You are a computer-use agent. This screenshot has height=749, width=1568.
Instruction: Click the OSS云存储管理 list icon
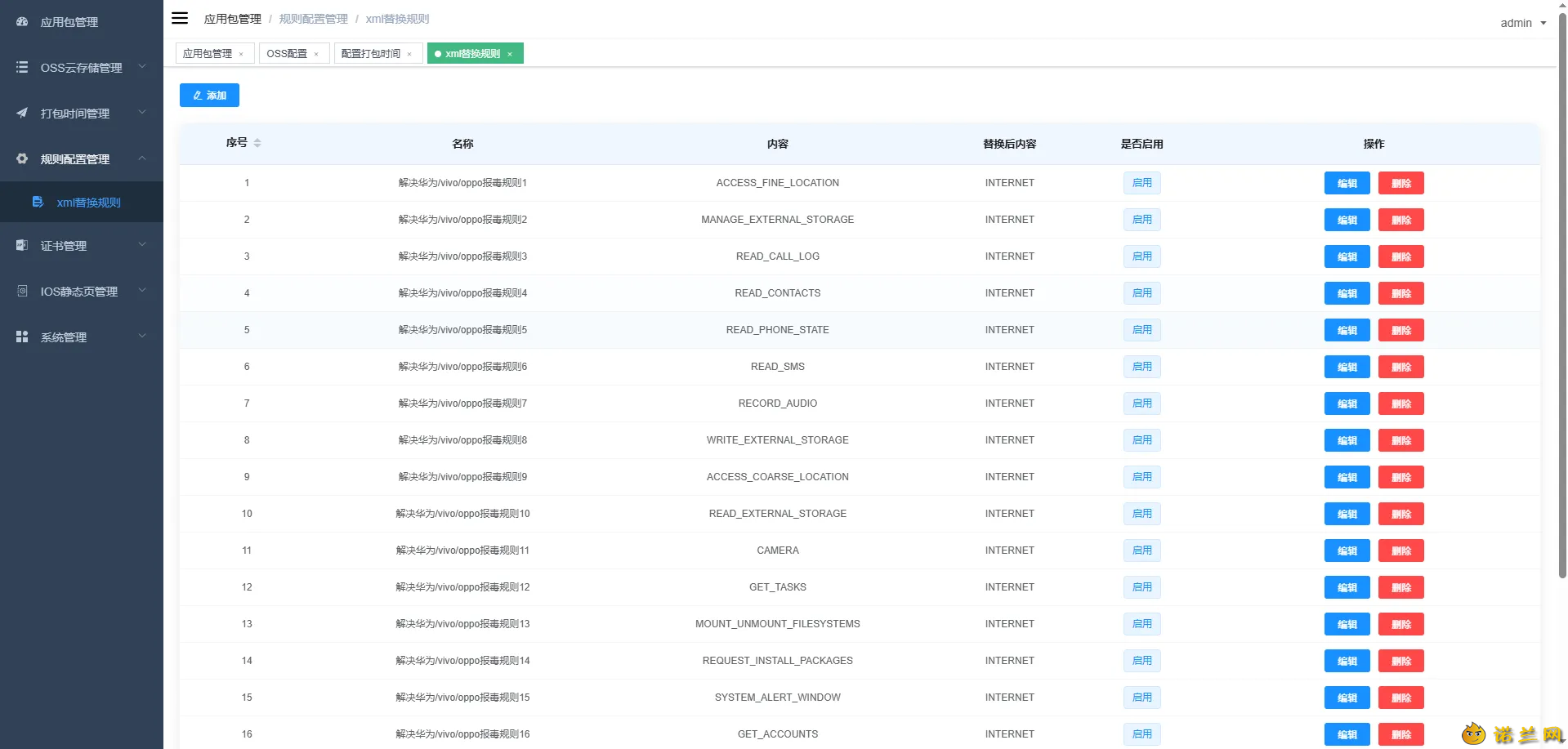22,68
